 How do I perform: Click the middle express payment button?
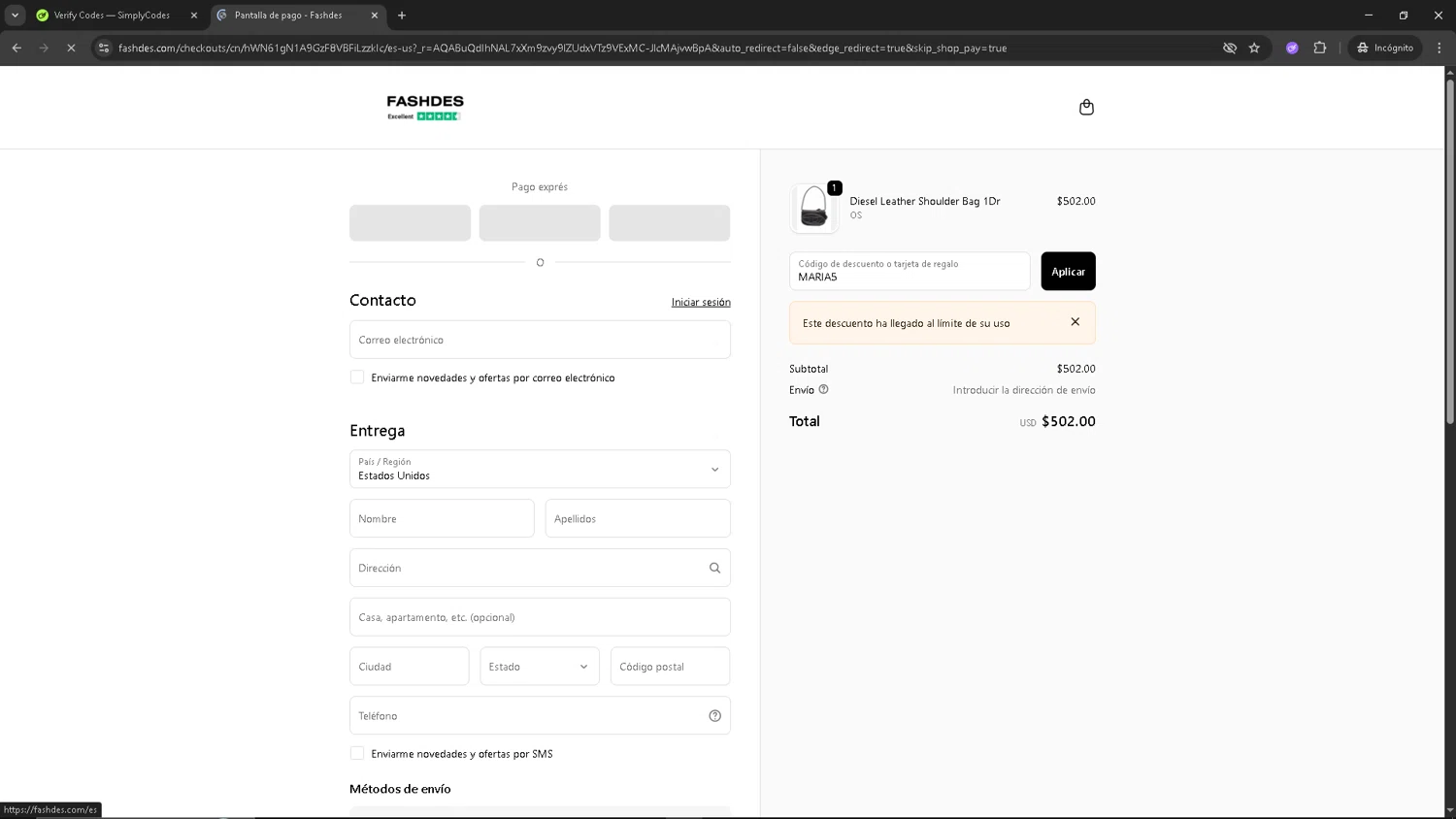pyautogui.click(x=540, y=223)
